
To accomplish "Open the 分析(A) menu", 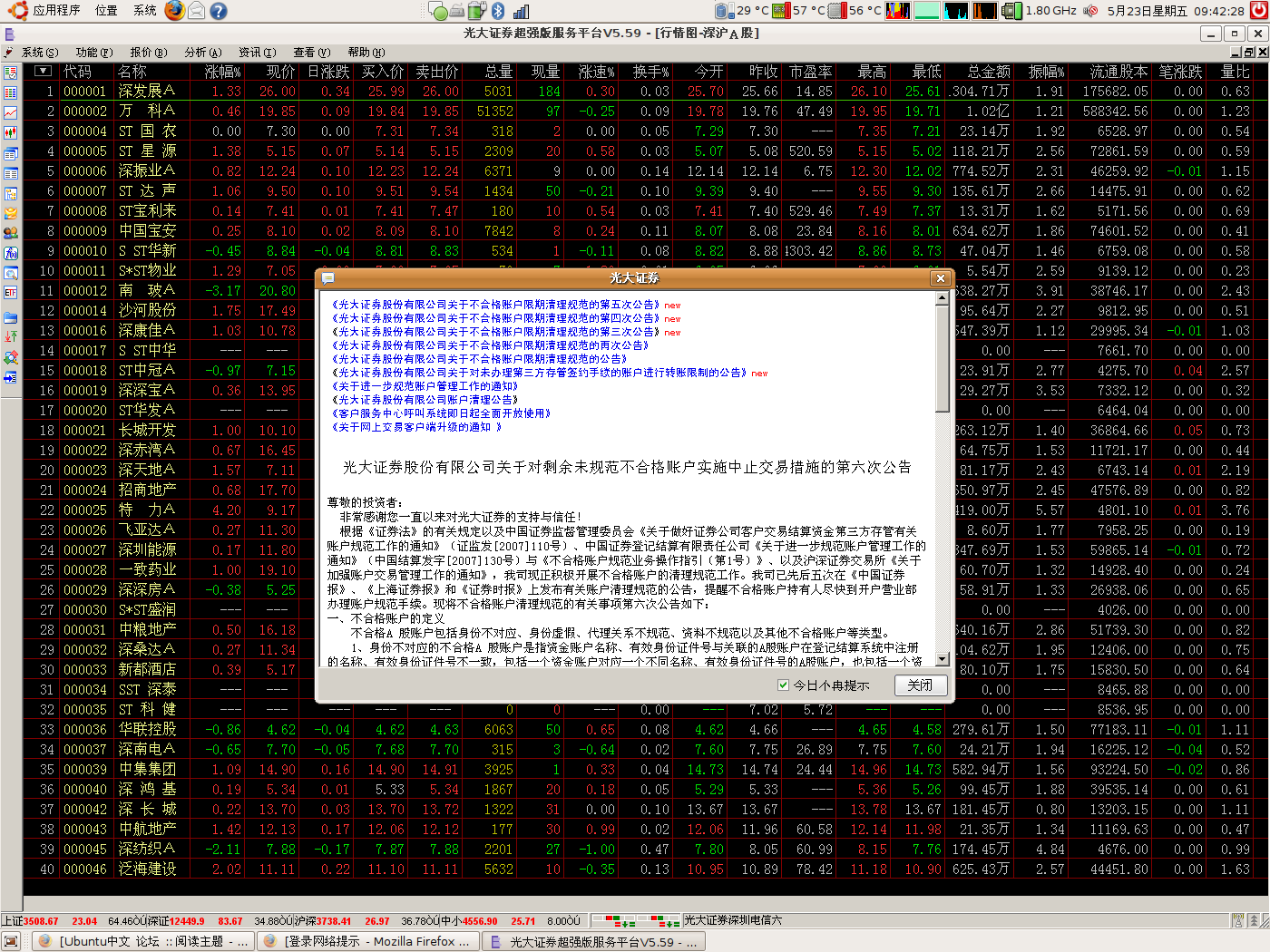I will pyautogui.click(x=202, y=53).
